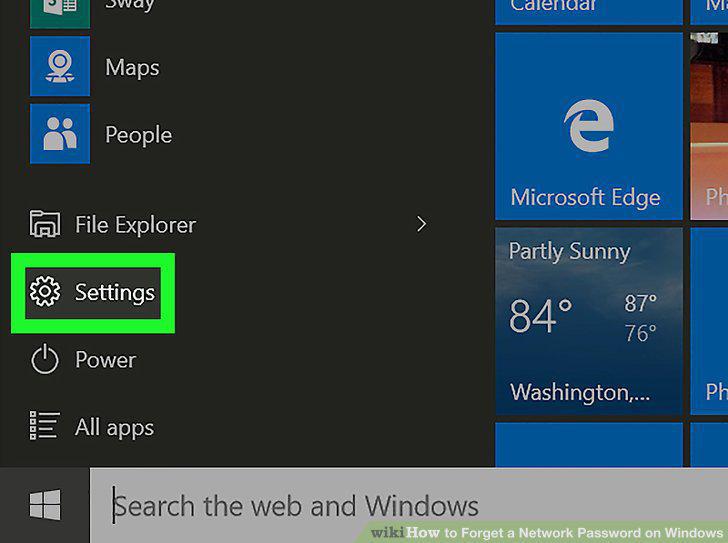
Task: Click the Windows Start button
Action: [x=45, y=504]
